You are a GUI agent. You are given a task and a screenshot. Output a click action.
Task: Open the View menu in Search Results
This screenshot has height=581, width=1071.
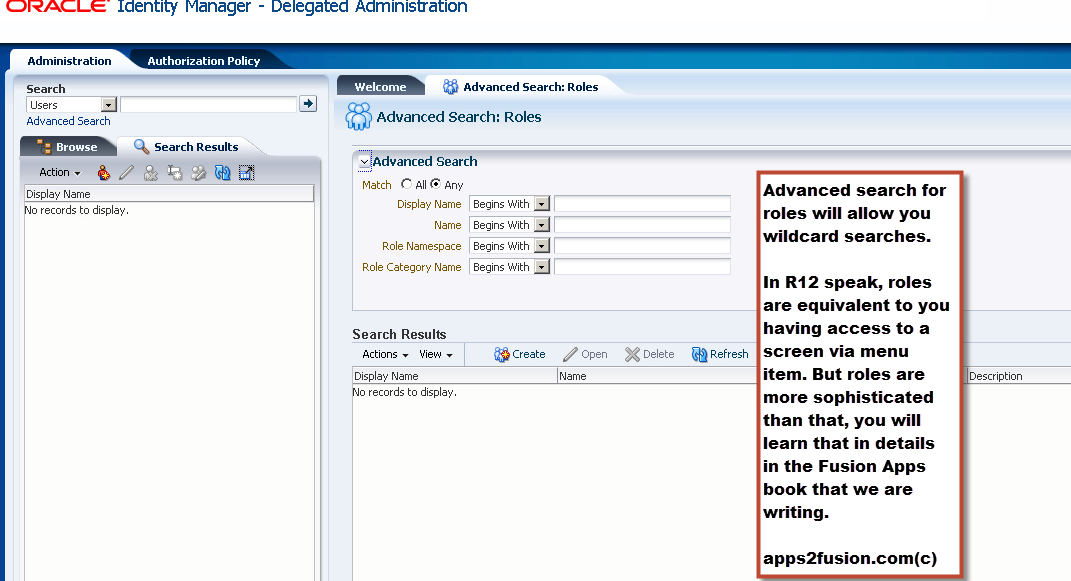tap(436, 354)
